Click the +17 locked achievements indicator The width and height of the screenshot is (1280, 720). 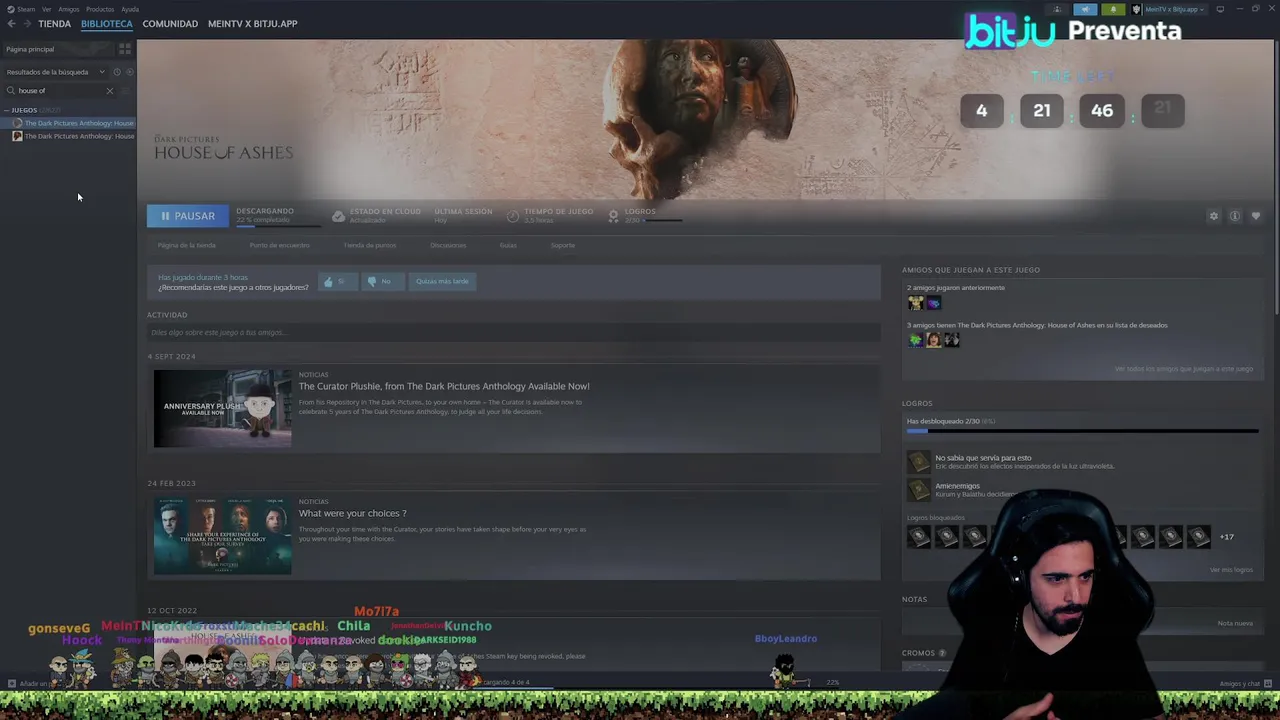tap(1226, 537)
